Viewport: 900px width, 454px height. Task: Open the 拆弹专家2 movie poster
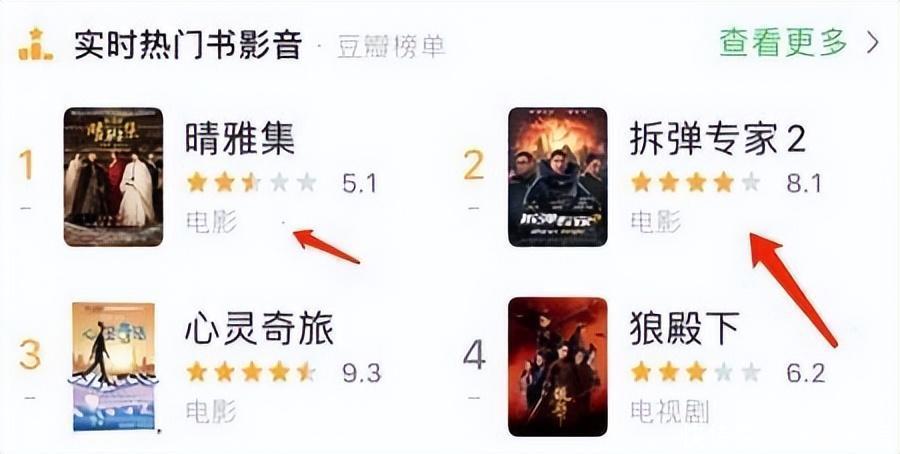point(557,177)
